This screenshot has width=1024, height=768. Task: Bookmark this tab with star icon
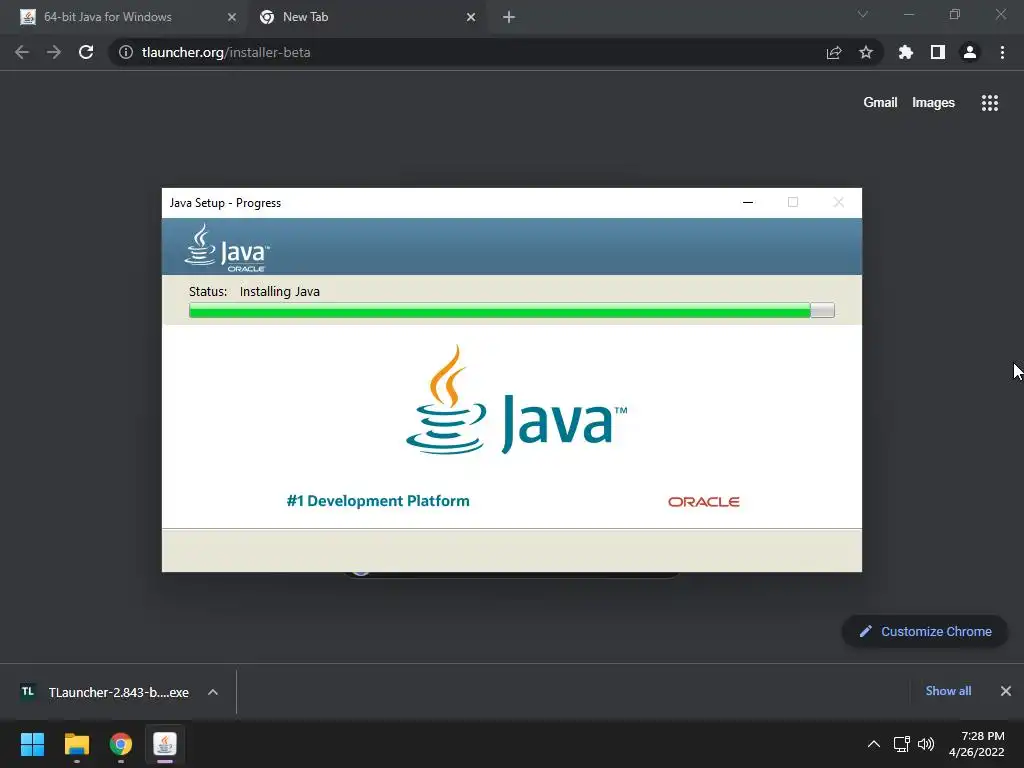(x=866, y=52)
